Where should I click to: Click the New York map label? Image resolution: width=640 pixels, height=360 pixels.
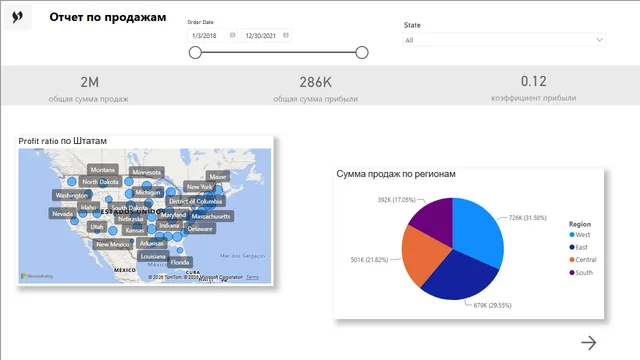[200, 187]
